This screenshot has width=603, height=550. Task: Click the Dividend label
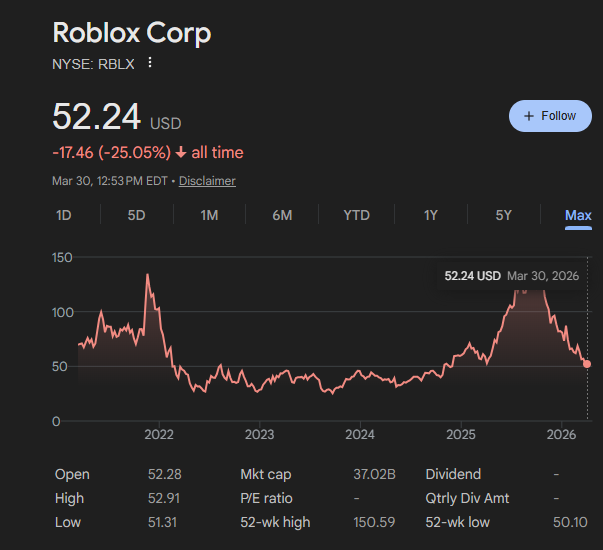(x=453, y=474)
